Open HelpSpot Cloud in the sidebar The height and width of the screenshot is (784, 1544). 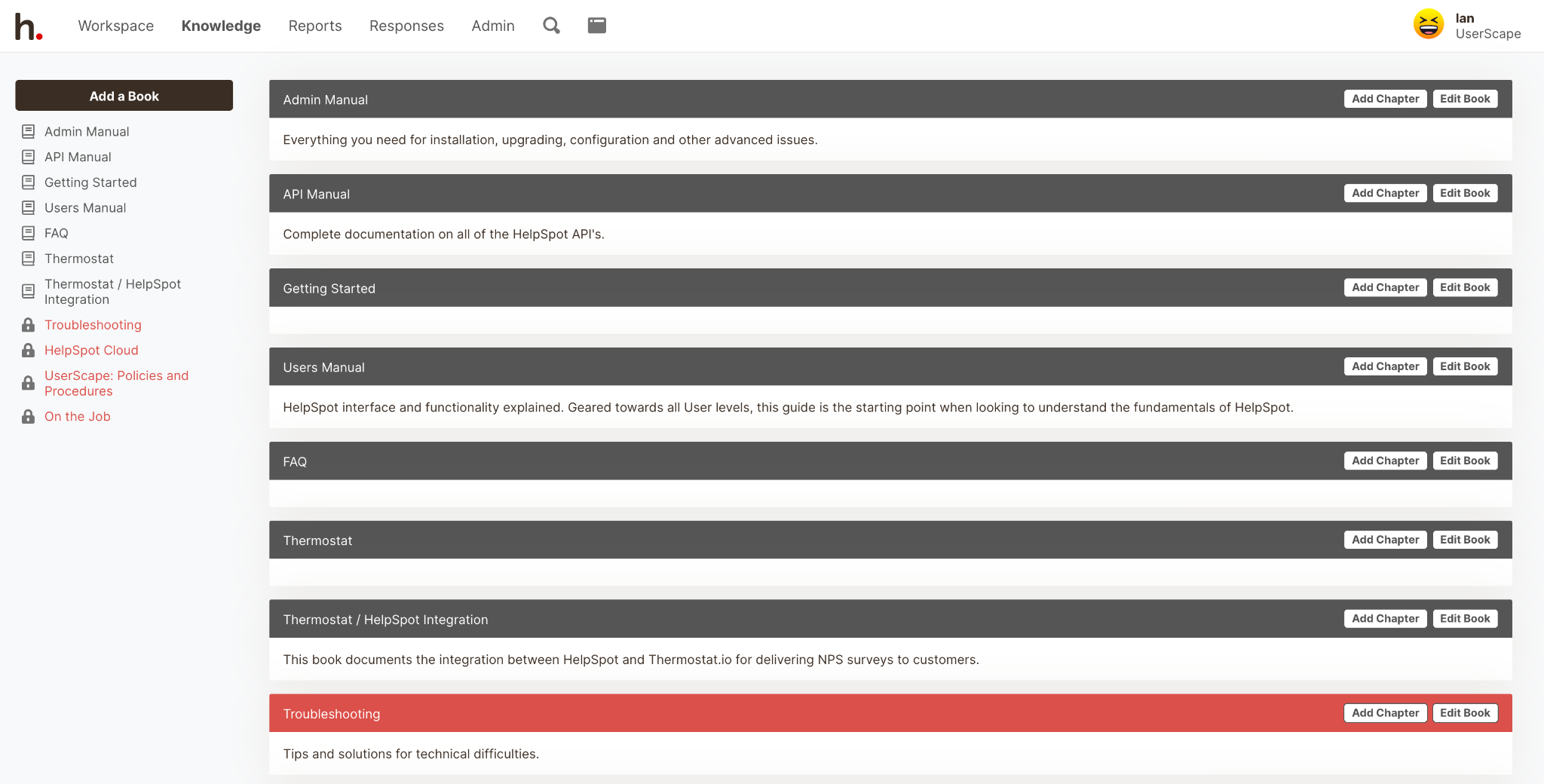91,351
